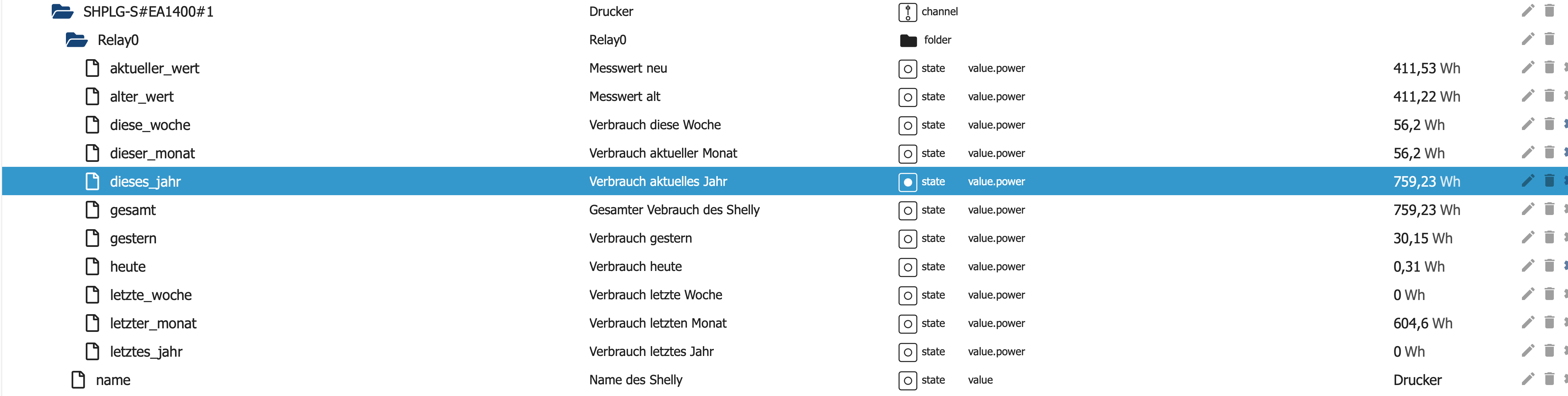Delete the Relay0 folder using trash icon
The width and height of the screenshot is (1568, 396).
(x=1549, y=40)
